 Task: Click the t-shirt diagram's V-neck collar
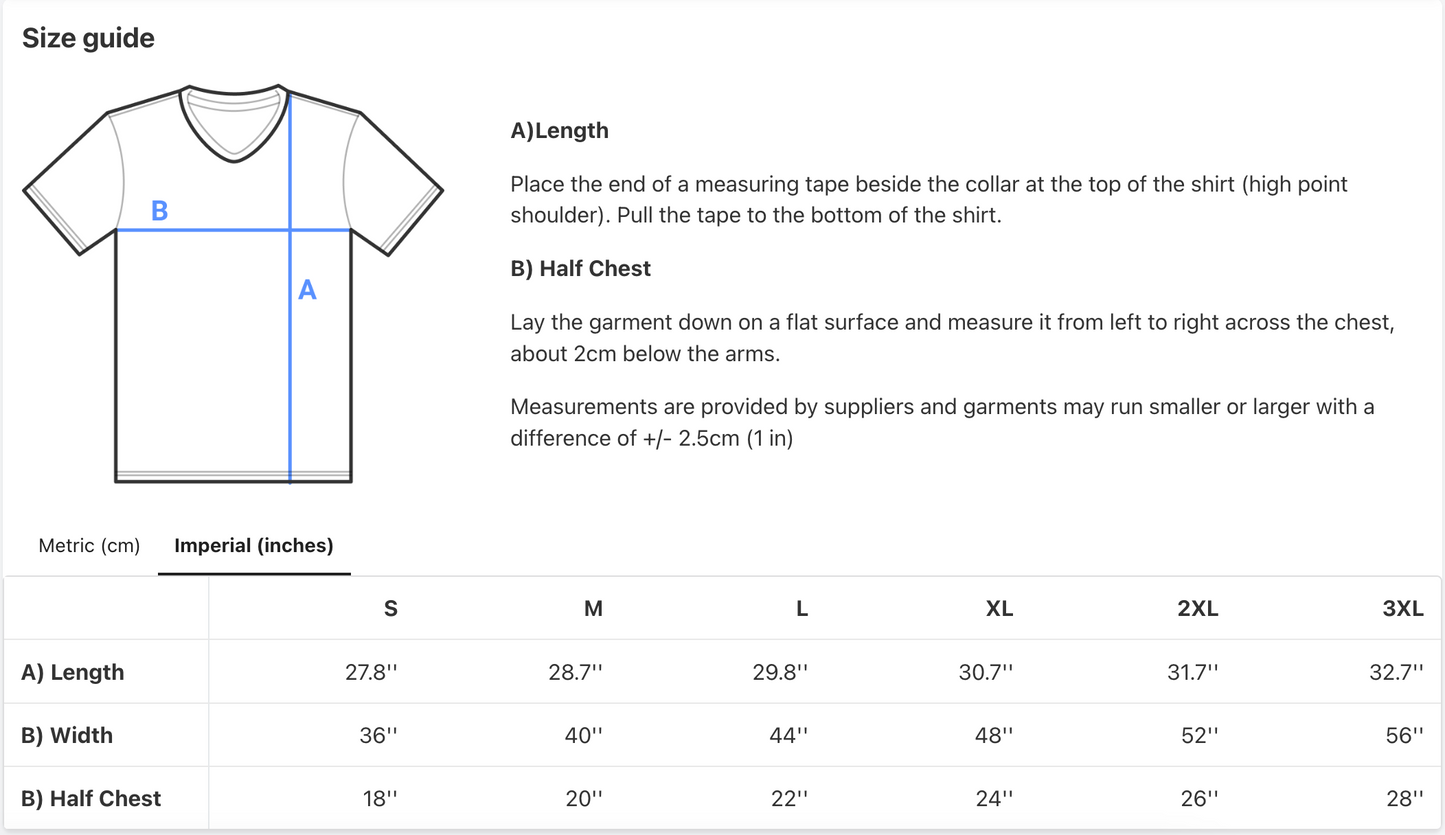click(x=234, y=128)
